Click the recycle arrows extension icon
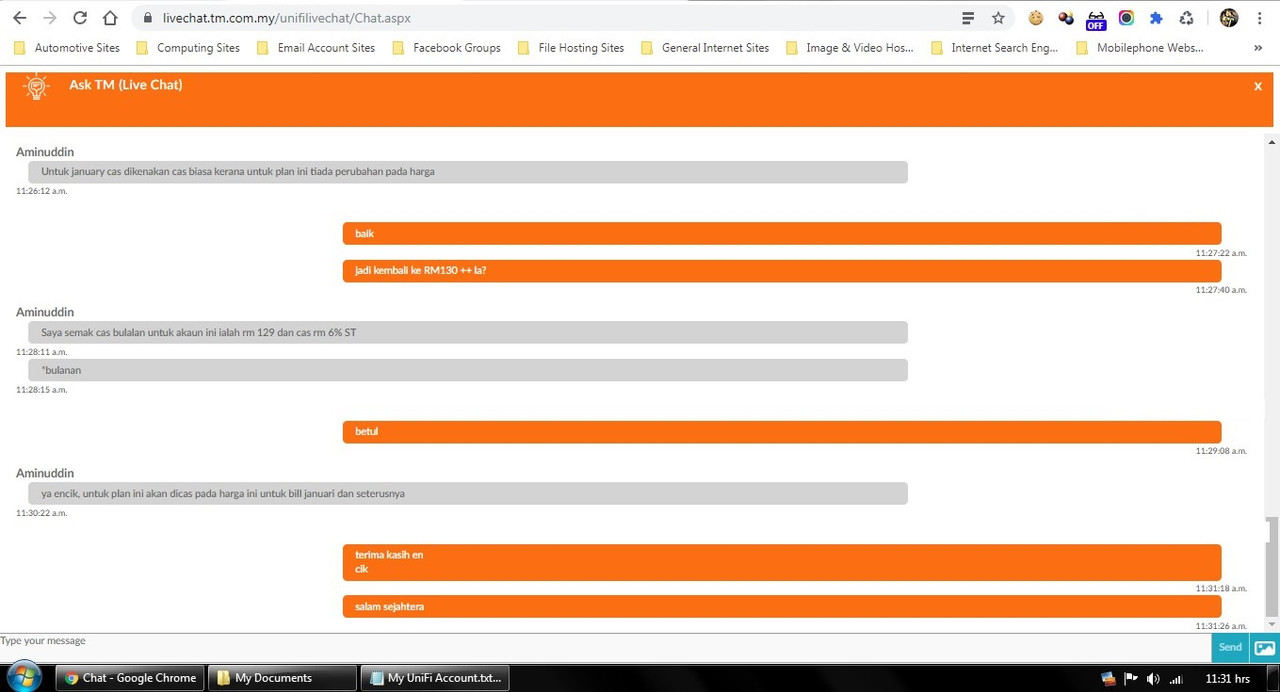 pyautogui.click(x=1186, y=18)
